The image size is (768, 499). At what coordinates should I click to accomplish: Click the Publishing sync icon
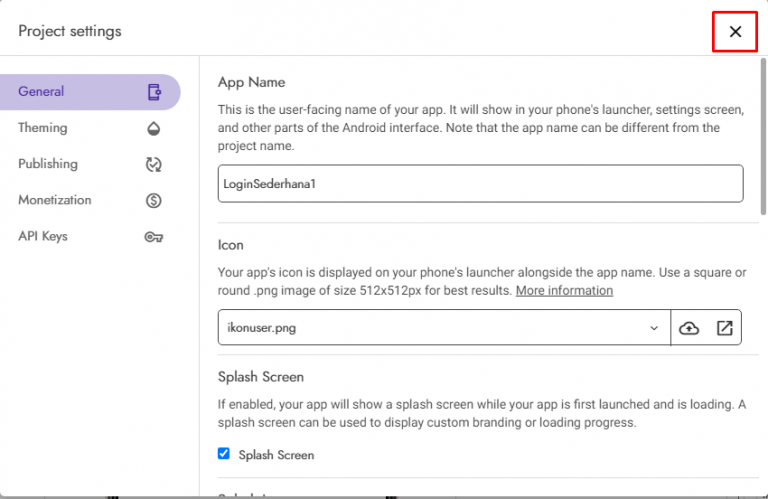[154, 164]
